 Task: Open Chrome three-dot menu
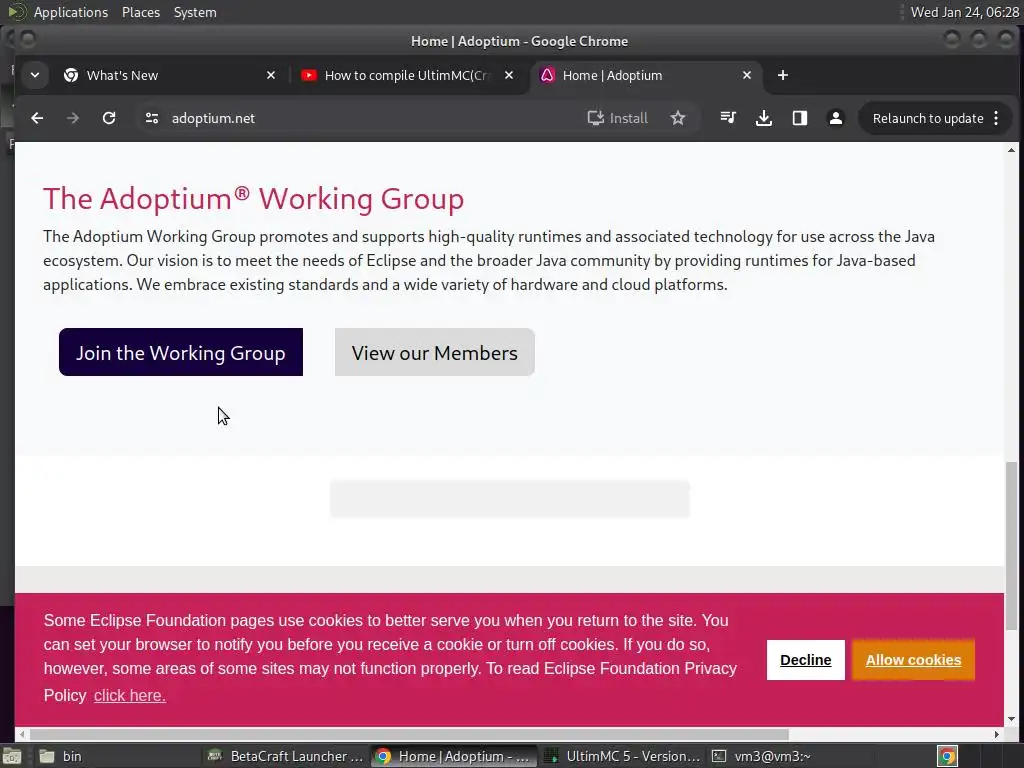point(996,118)
